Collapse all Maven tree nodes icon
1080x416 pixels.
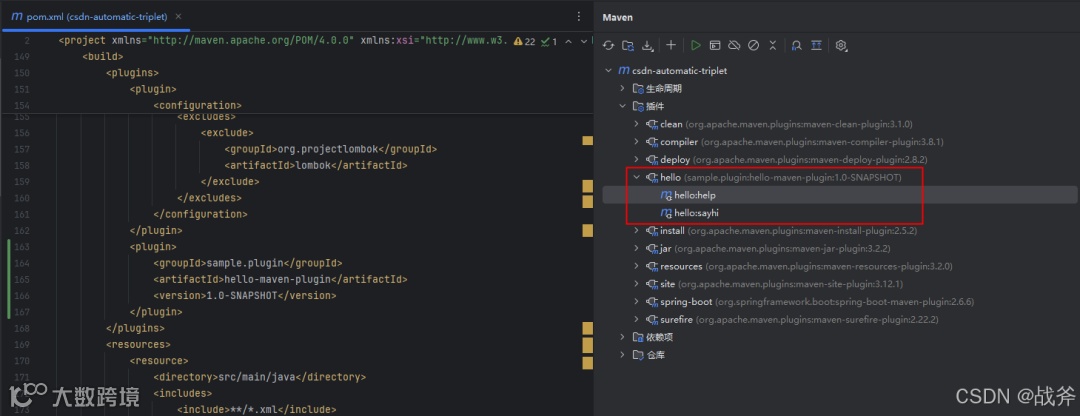click(x=773, y=45)
